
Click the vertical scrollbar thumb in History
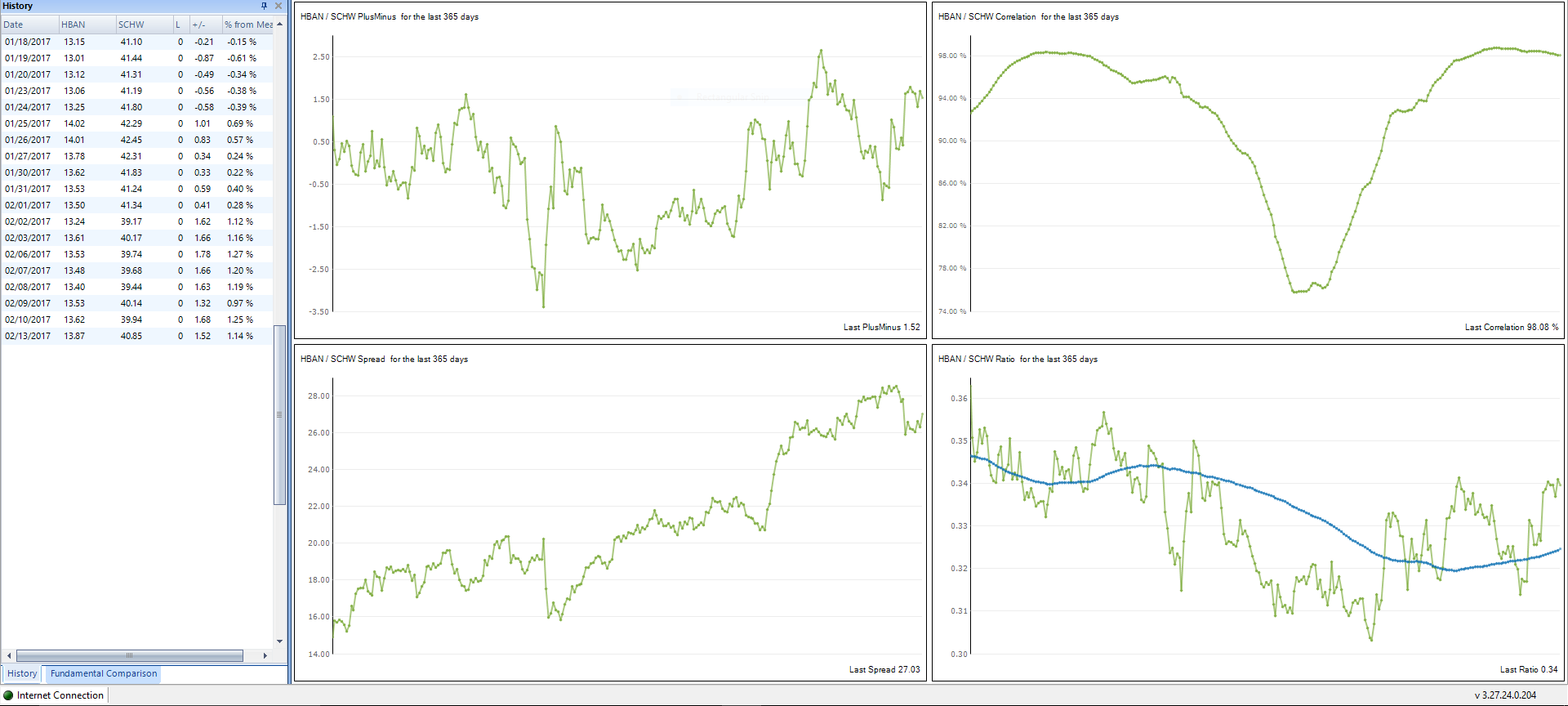[279, 415]
